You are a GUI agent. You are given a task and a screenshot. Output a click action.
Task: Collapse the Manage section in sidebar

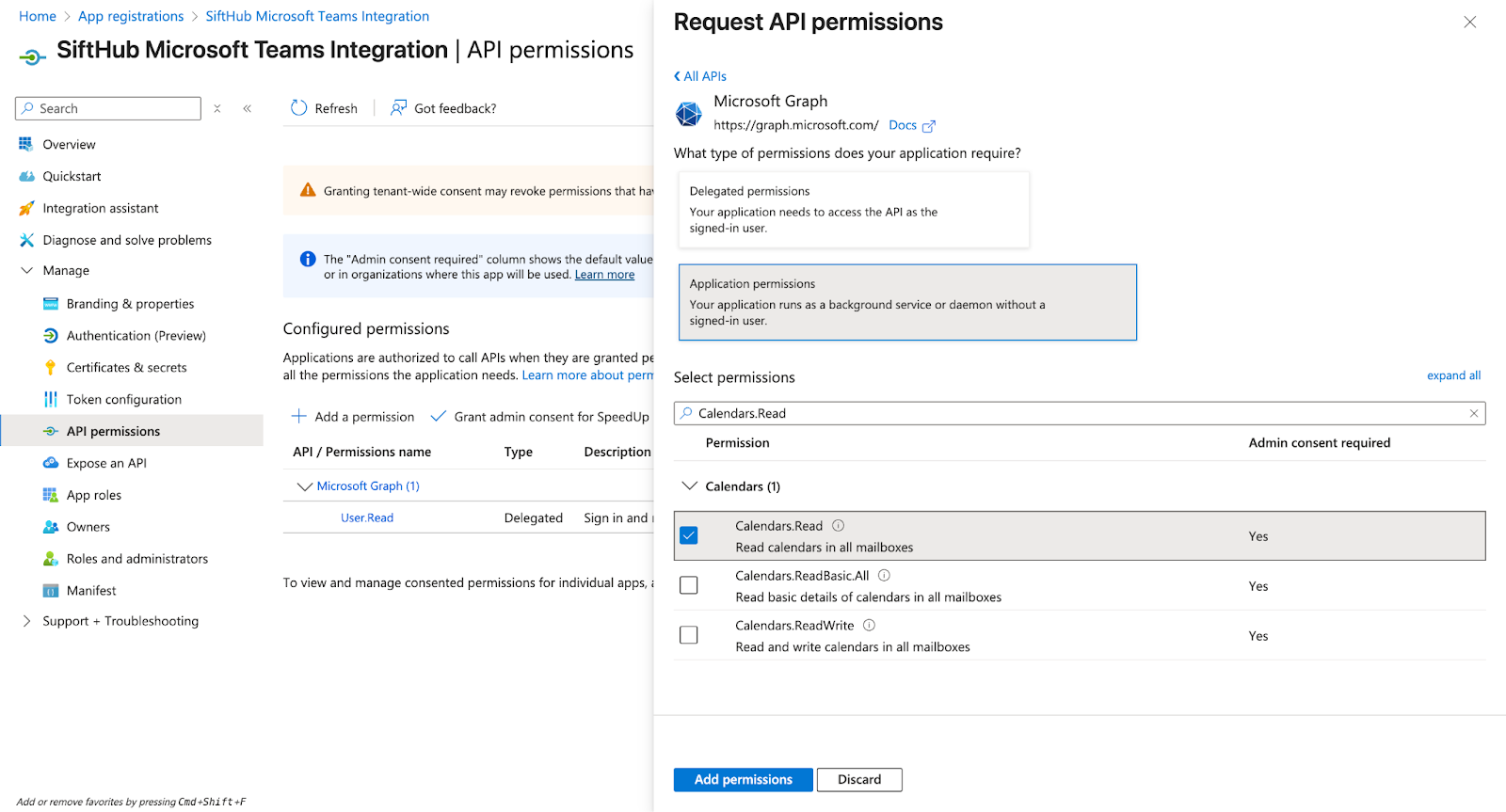click(26, 271)
